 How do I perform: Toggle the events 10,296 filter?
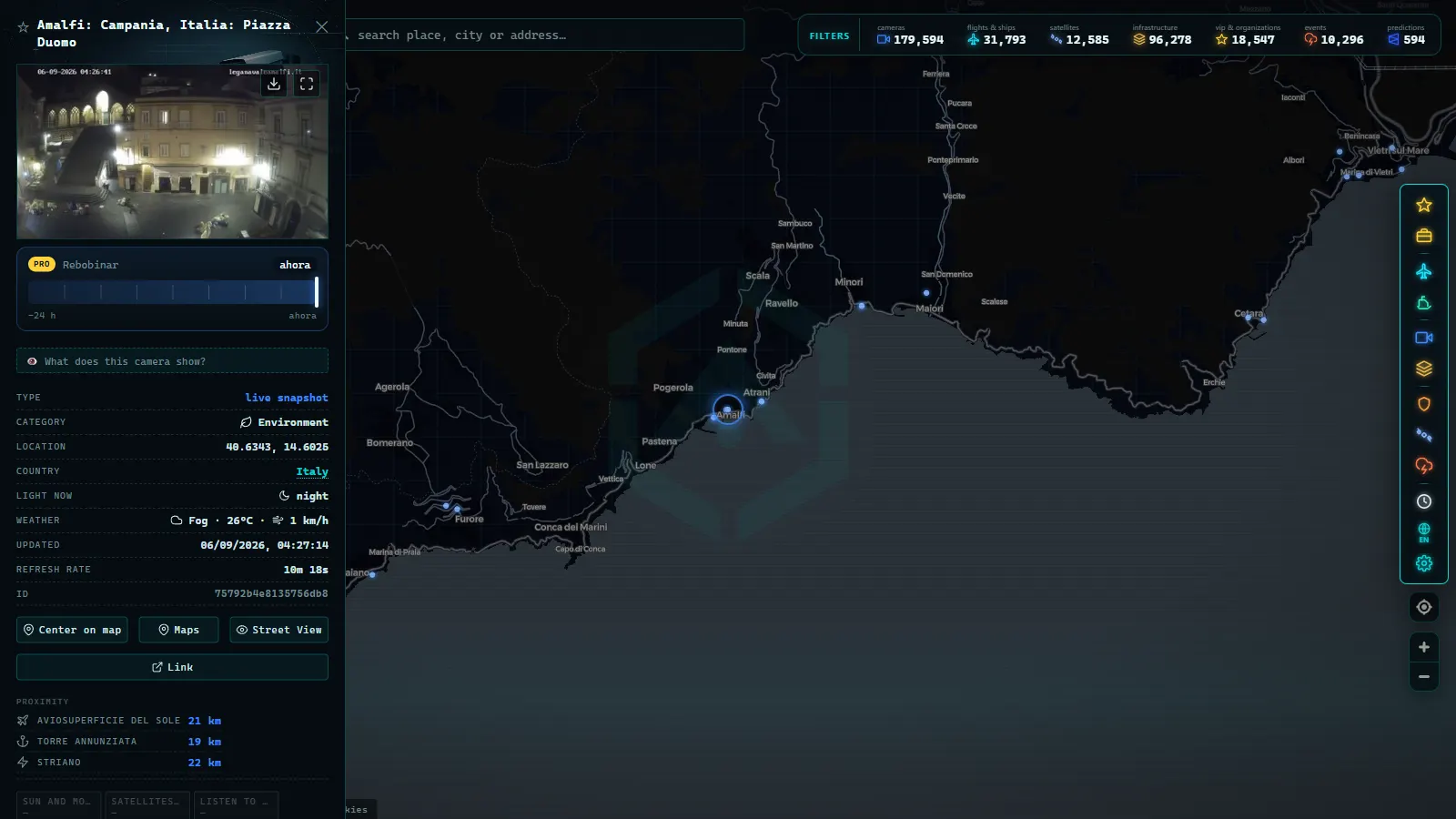click(x=1334, y=35)
